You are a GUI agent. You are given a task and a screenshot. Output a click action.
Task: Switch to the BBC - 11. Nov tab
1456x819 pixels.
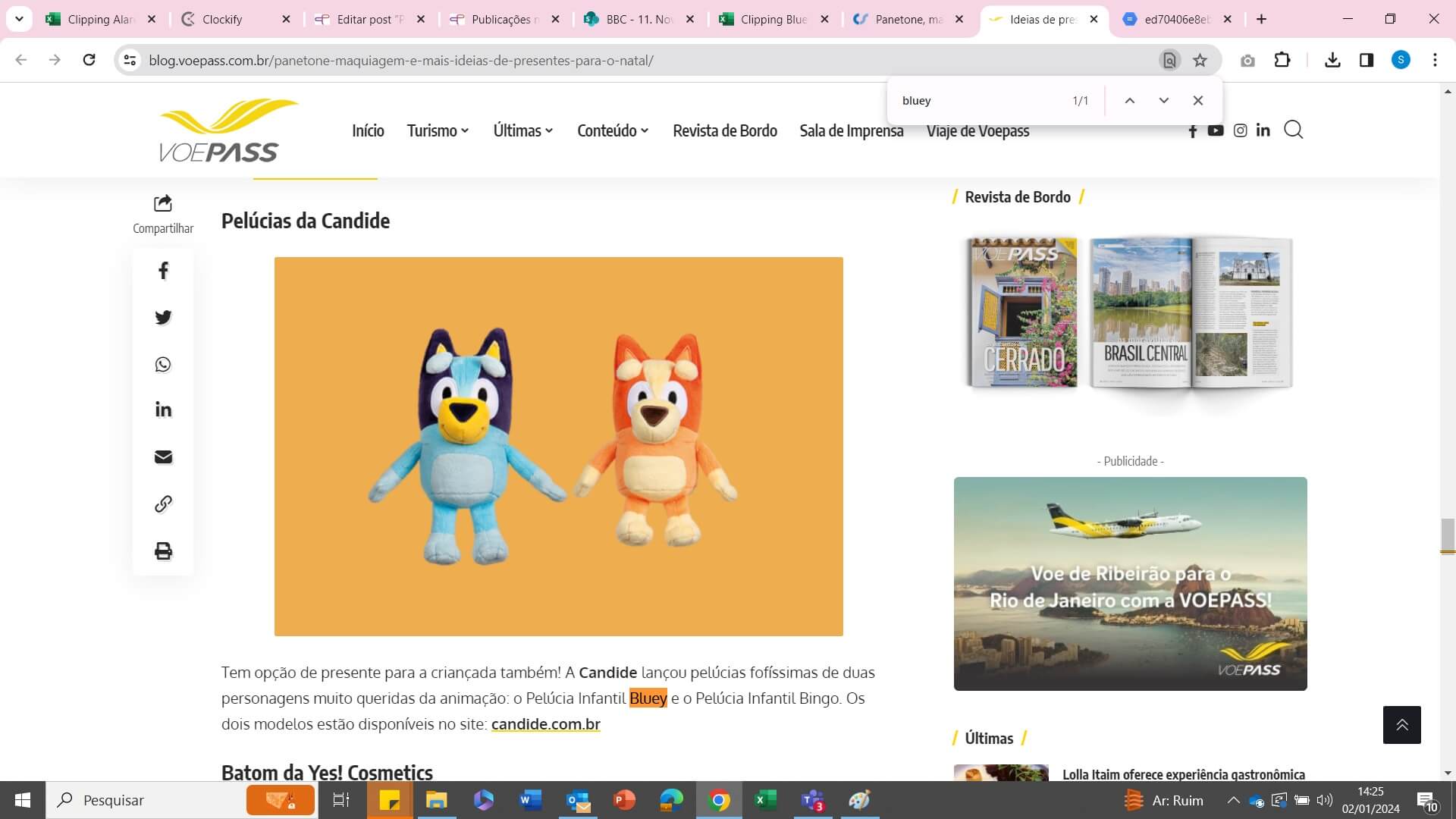639,20
